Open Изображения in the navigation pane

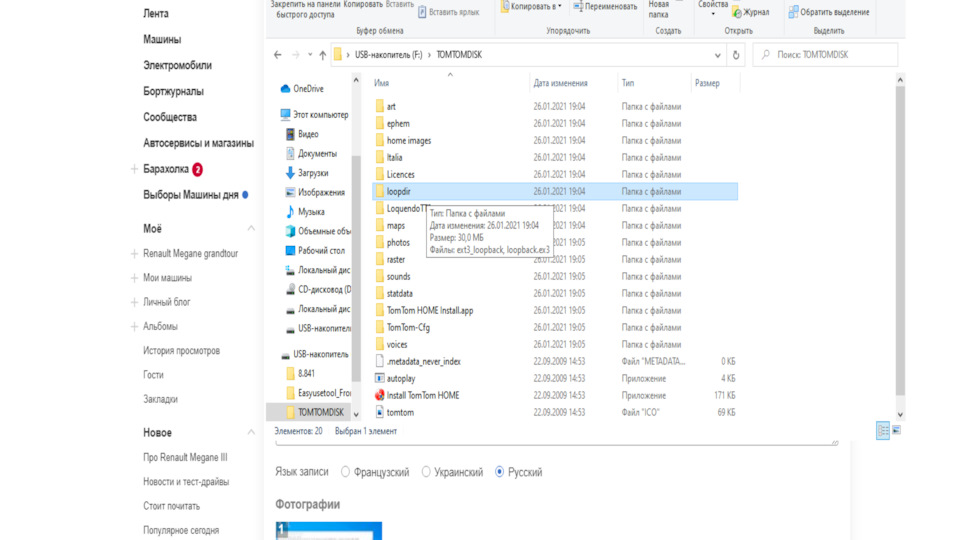pyautogui.click(x=315, y=192)
